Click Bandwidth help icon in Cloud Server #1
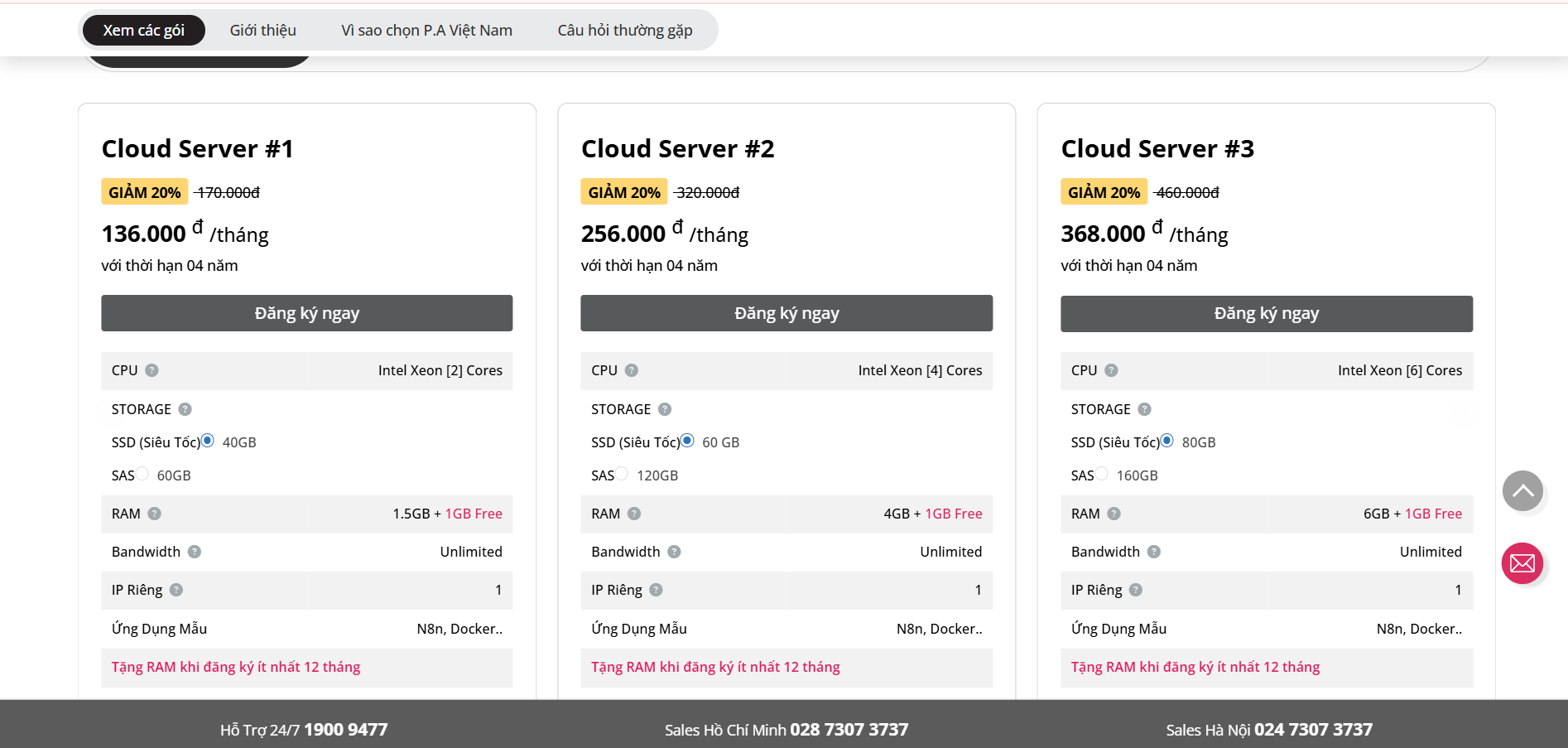Image resolution: width=1568 pixels, height=748 pixels. (195, 552)
